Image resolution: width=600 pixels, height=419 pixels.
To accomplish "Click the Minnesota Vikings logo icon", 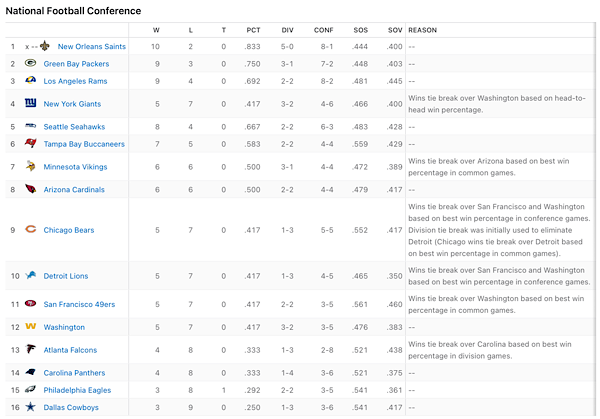I will point(31,166).
